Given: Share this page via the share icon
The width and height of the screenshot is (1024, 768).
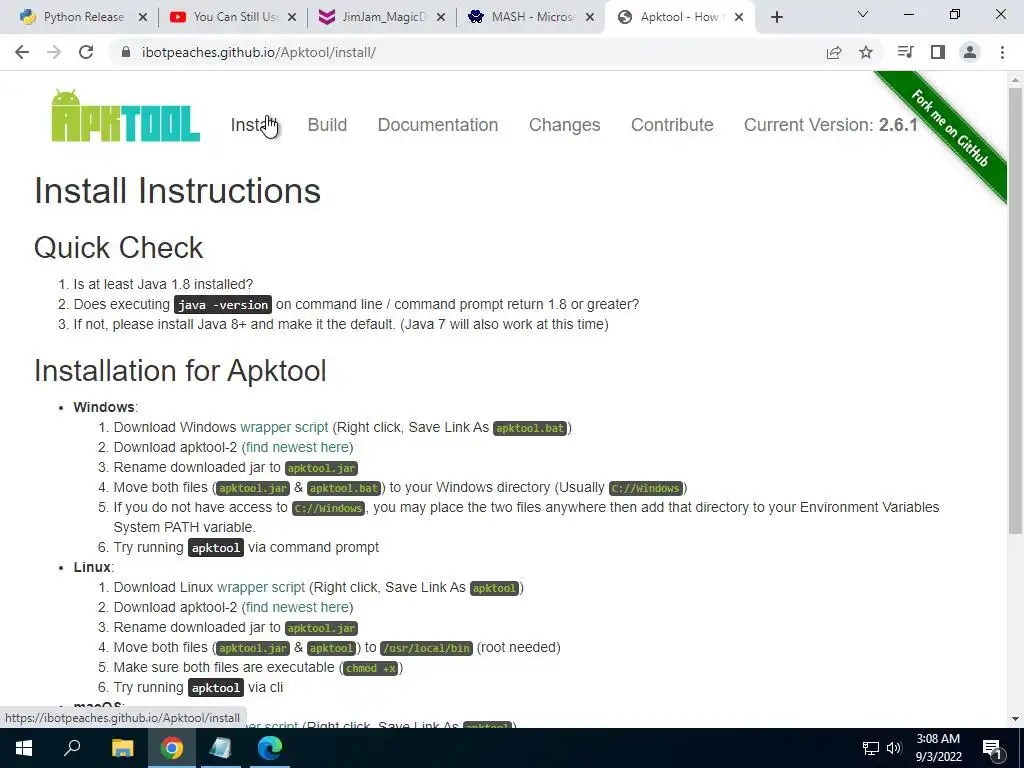Looking at the screenshot, I should point(833,52).
